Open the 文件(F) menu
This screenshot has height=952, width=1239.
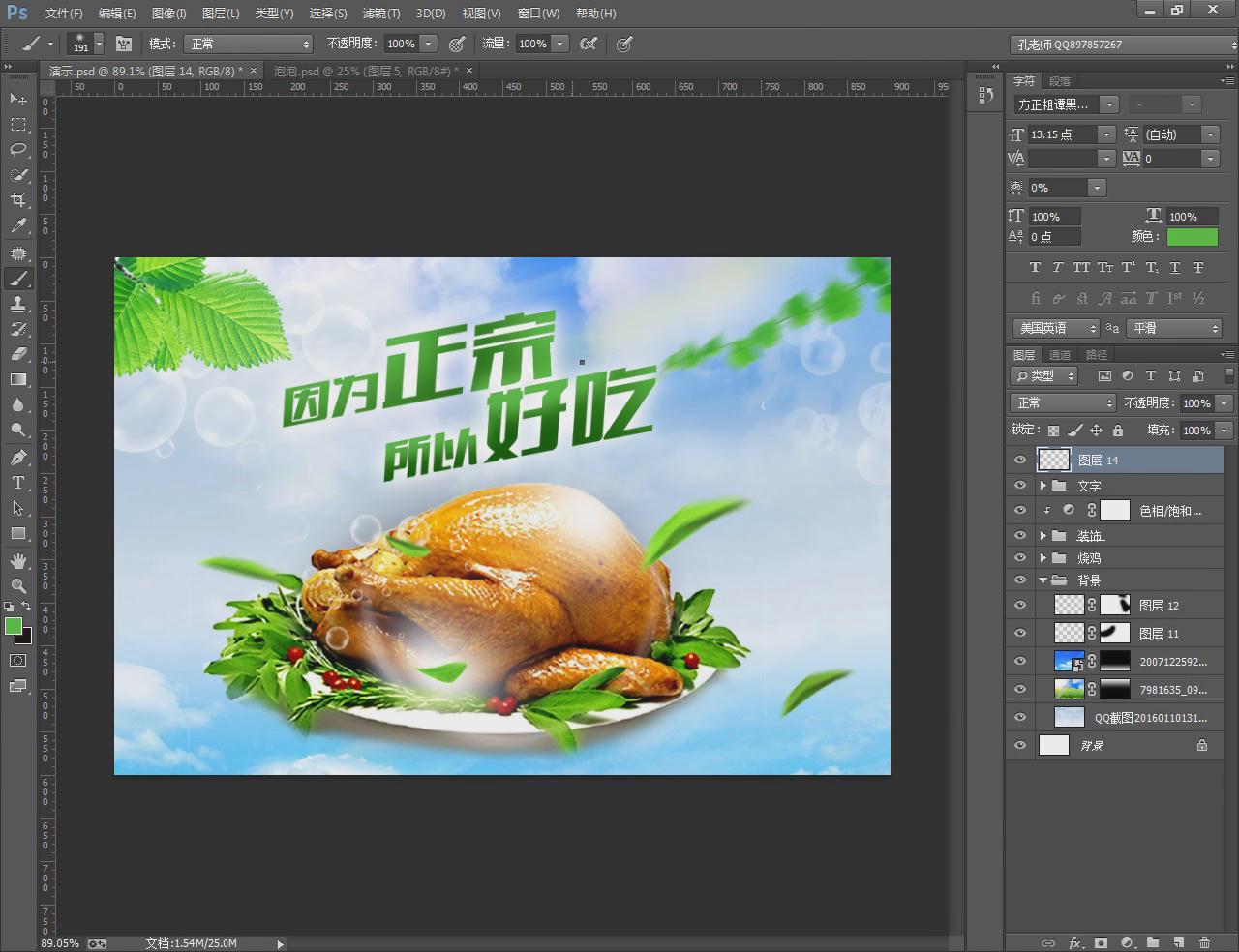64,14
